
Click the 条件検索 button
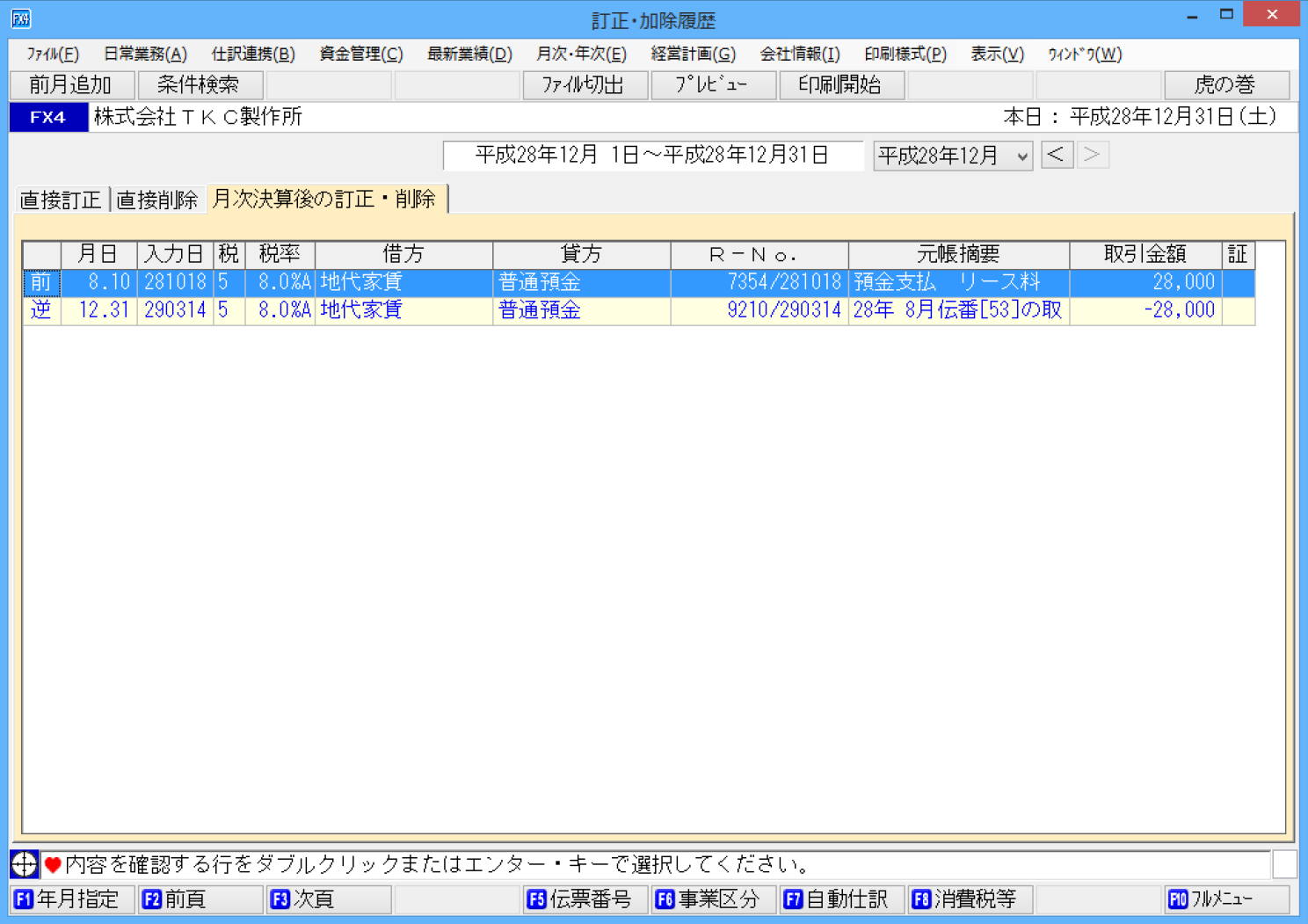click(200, 85)
